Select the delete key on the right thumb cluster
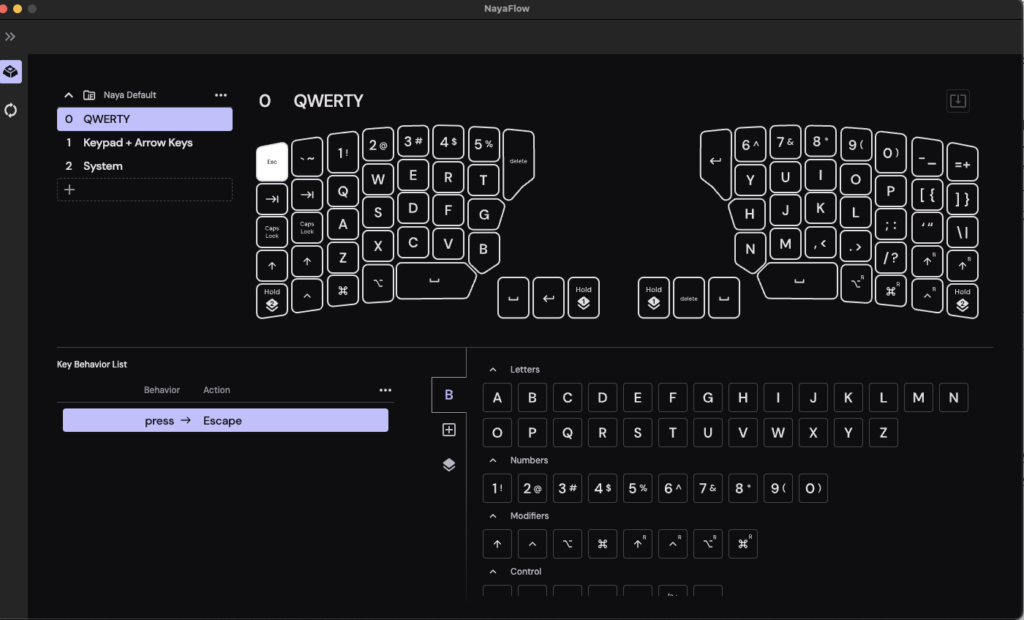The image size is (1024, 620). 689,298
